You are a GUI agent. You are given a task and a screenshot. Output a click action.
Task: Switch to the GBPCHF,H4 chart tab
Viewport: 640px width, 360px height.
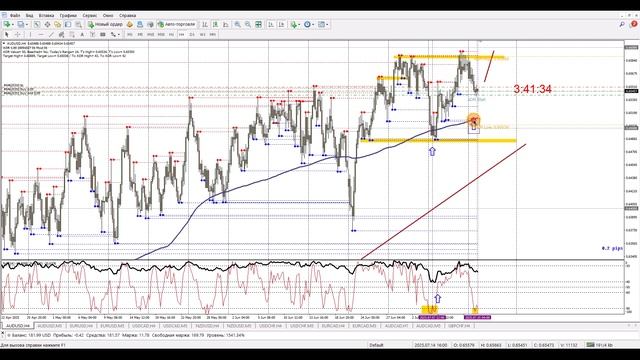pyautogui.click(x=459, y=326)
